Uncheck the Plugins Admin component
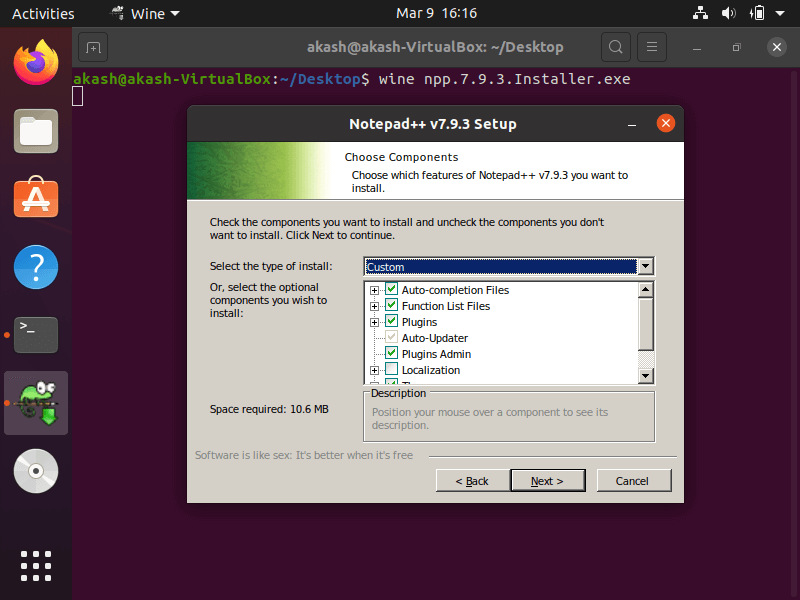This screenshot has height=600, width=800. pyautogui.click(x=391, y=354)
